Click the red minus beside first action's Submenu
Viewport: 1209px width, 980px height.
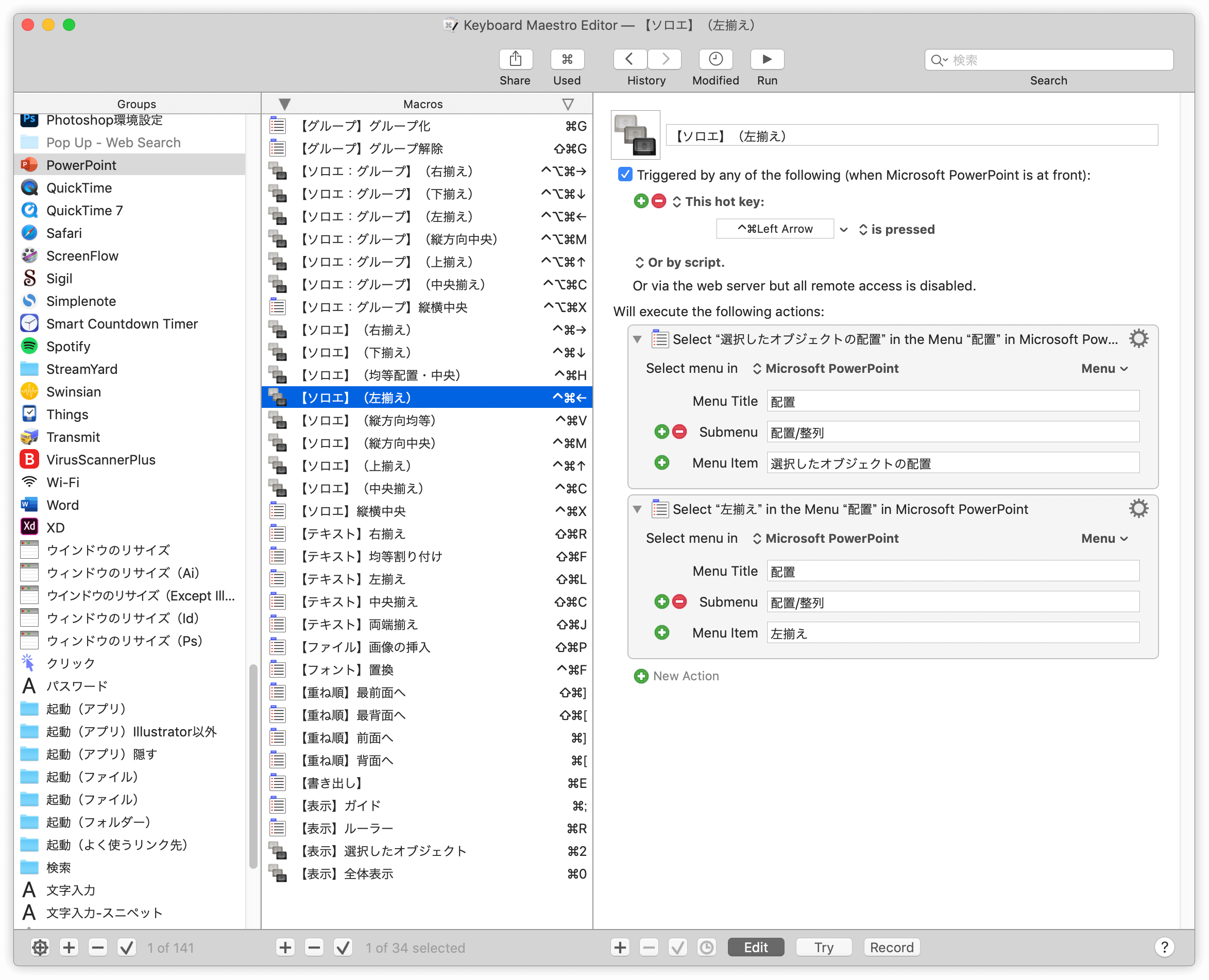pyautogui.click(x=679, y=432)
